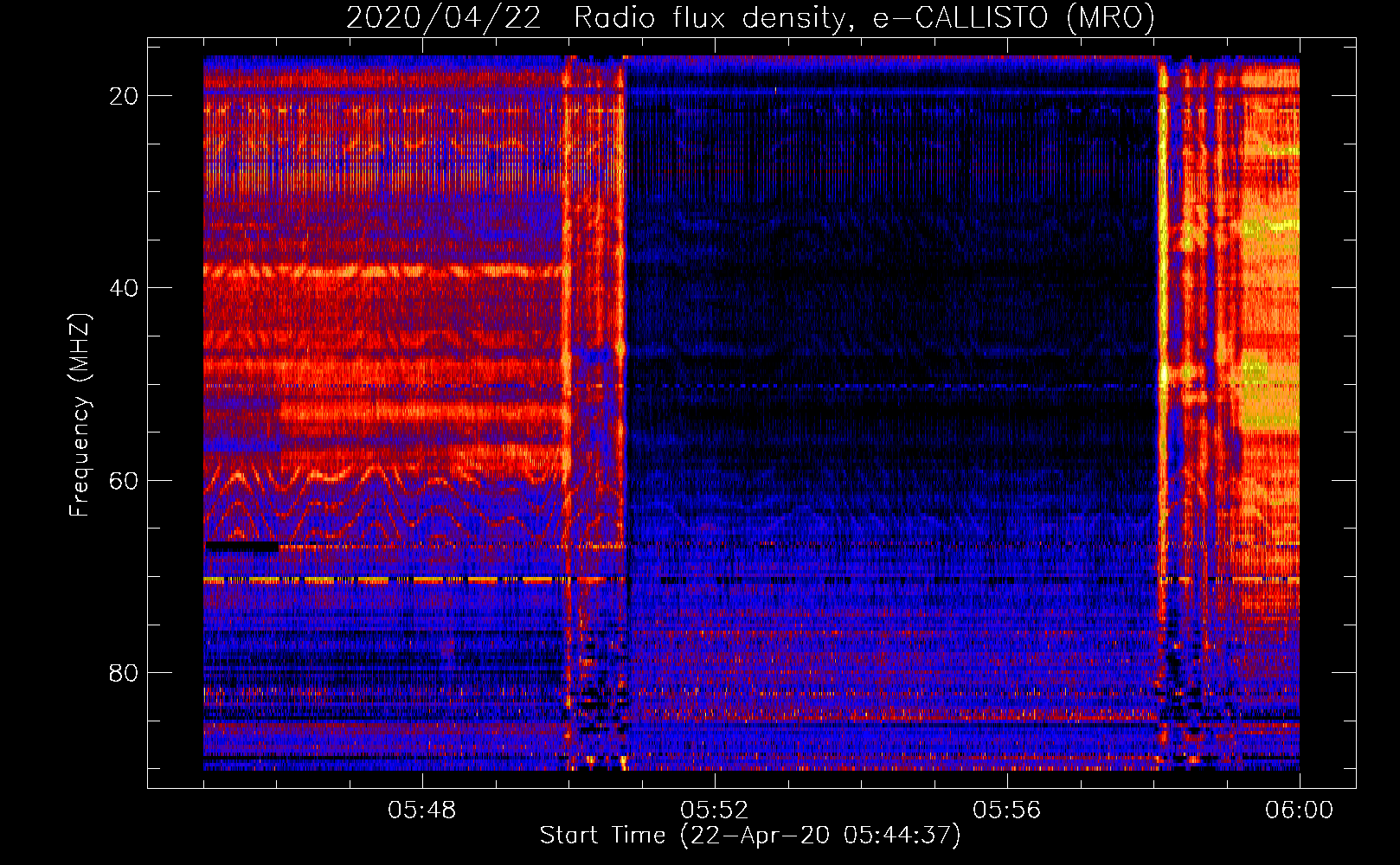Click the "80" frequency tick label
1400x865 pixels.
point(124,673)
